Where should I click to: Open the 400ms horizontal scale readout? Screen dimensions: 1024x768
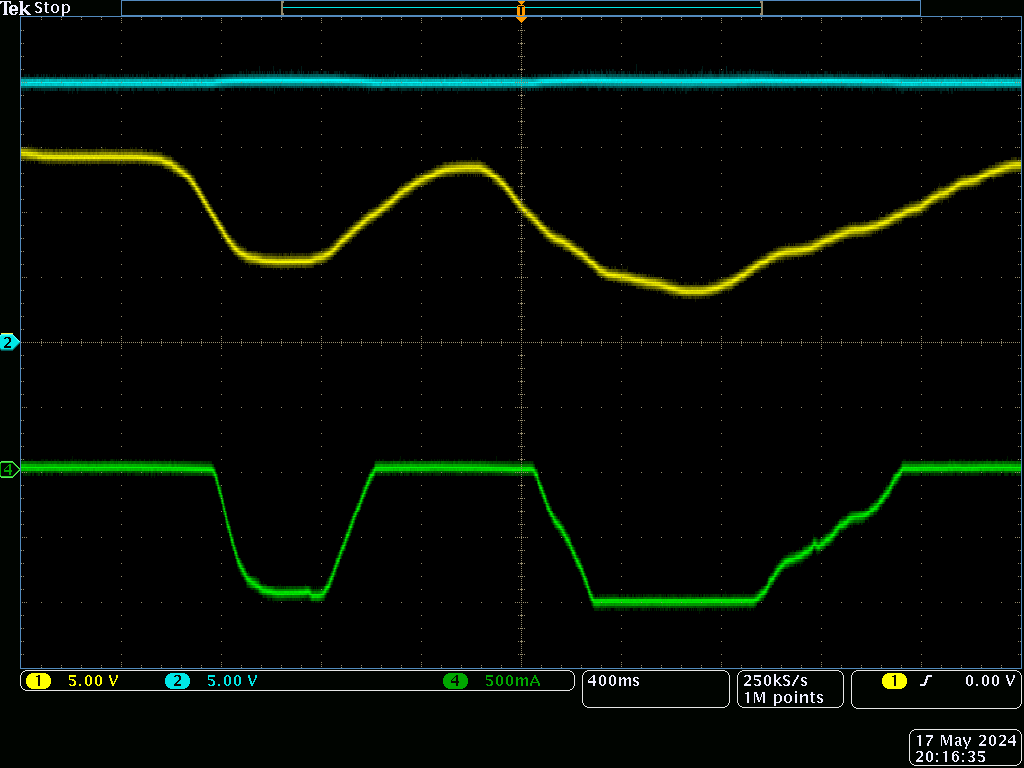point(614,682)
